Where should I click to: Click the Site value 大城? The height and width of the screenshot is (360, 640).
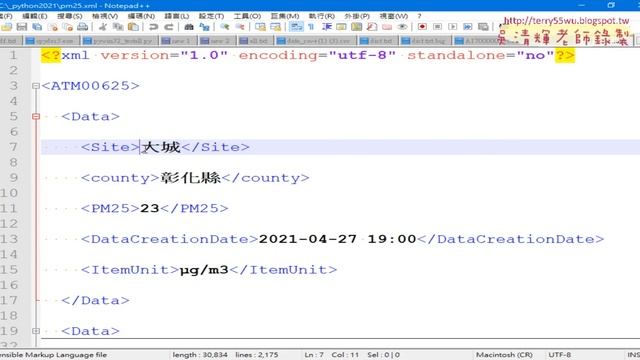click(161, 147)
